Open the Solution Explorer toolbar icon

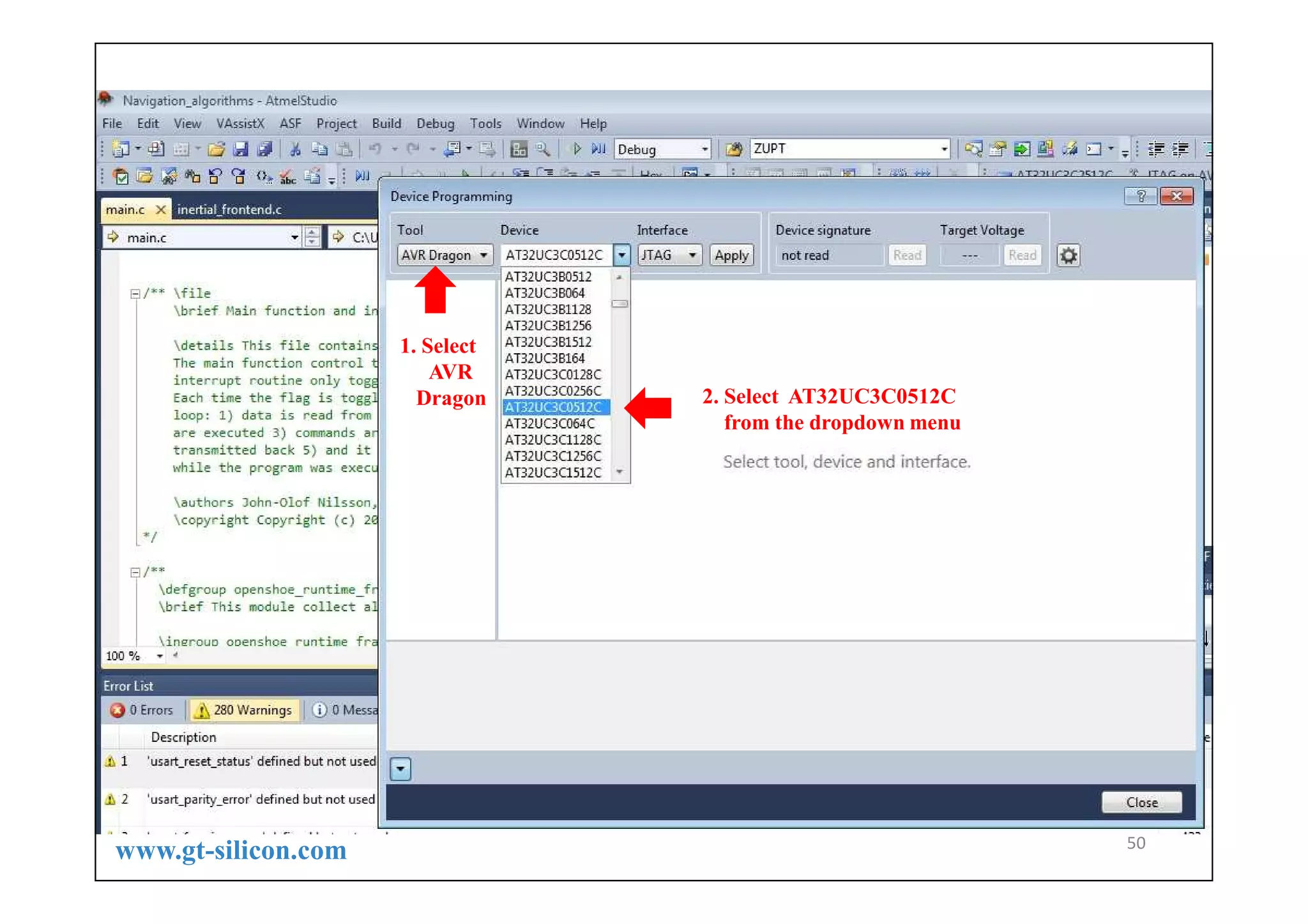click(973, 149)
